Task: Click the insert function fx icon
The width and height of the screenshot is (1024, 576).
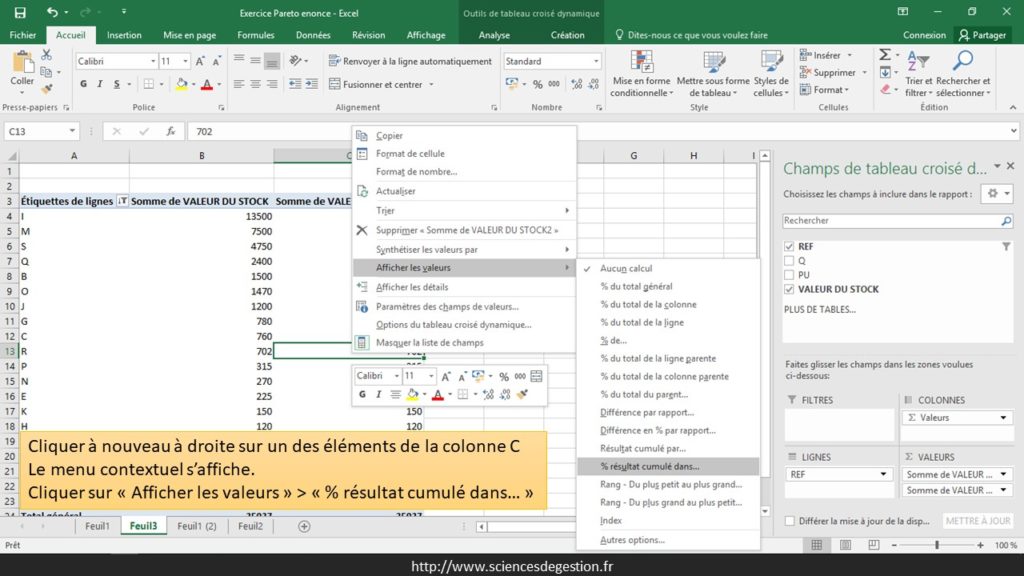Action: pyautogui.click(x=170, y=131)
